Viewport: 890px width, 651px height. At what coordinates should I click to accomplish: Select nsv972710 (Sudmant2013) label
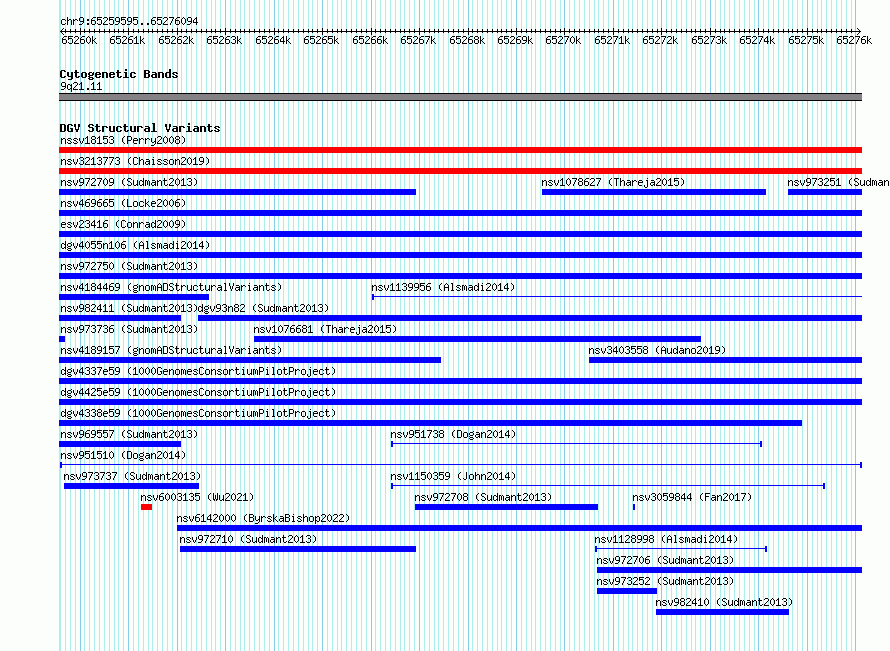point(249,539)
